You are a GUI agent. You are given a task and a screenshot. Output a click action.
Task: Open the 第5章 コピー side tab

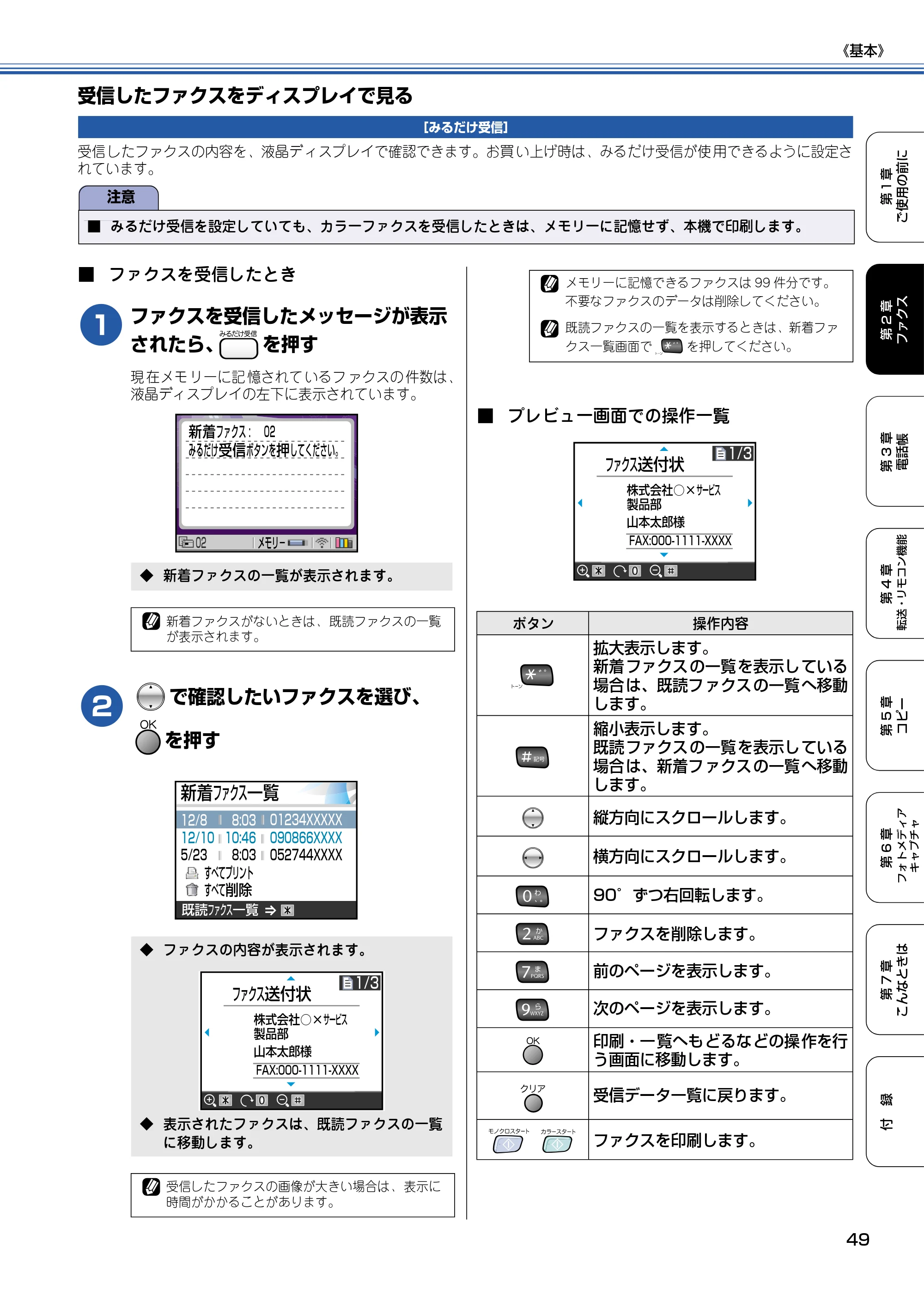[894, 716]
